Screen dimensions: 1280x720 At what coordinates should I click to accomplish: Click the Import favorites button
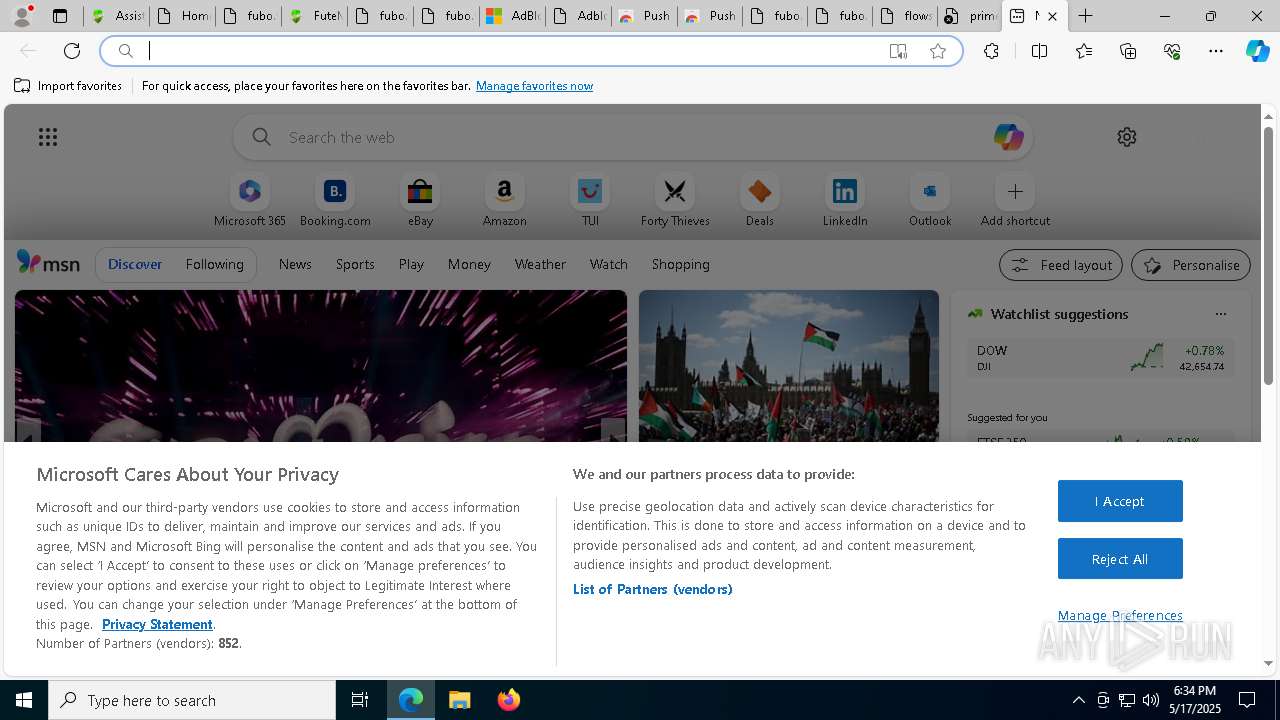click(x=68, y=86)
